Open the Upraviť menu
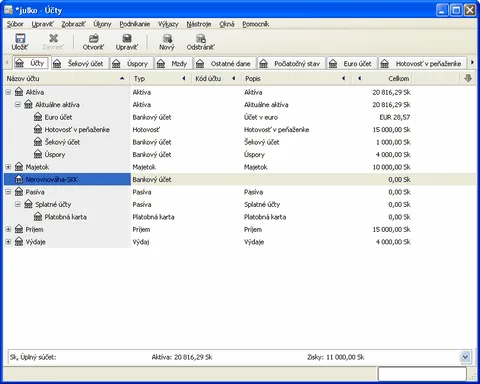480x384 pixels. click(x=42, y=24)
